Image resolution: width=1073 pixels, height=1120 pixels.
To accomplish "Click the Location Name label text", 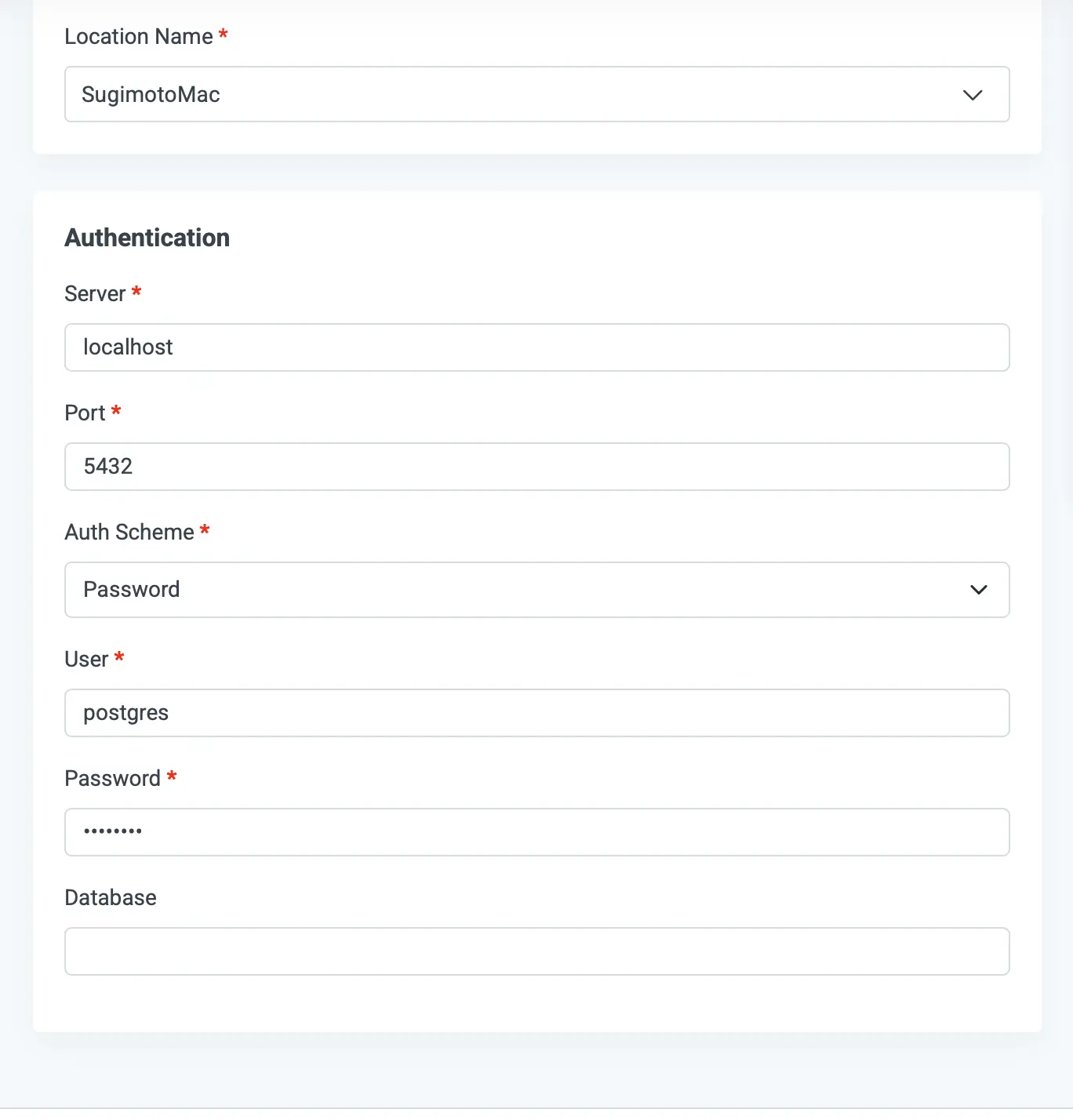I will click(x=139, y=37).
